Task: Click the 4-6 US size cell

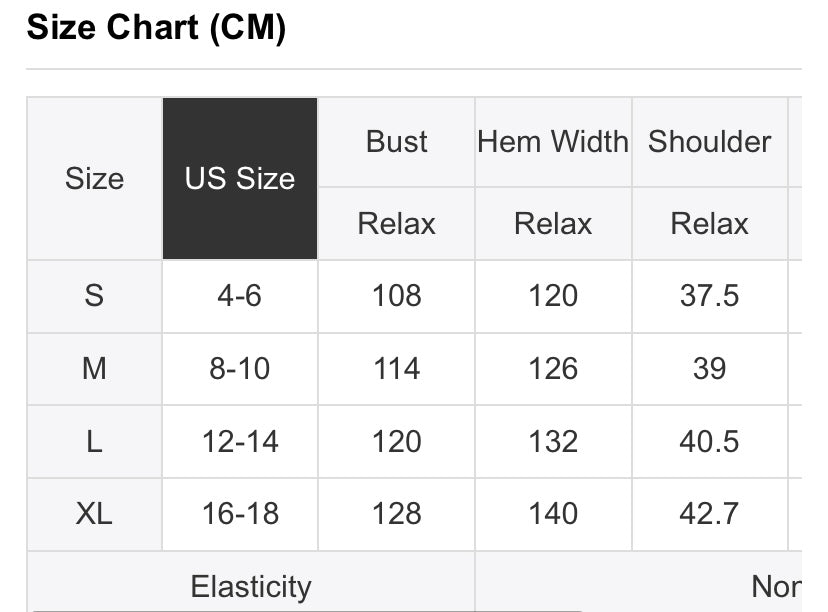Action: pos(240,296)
